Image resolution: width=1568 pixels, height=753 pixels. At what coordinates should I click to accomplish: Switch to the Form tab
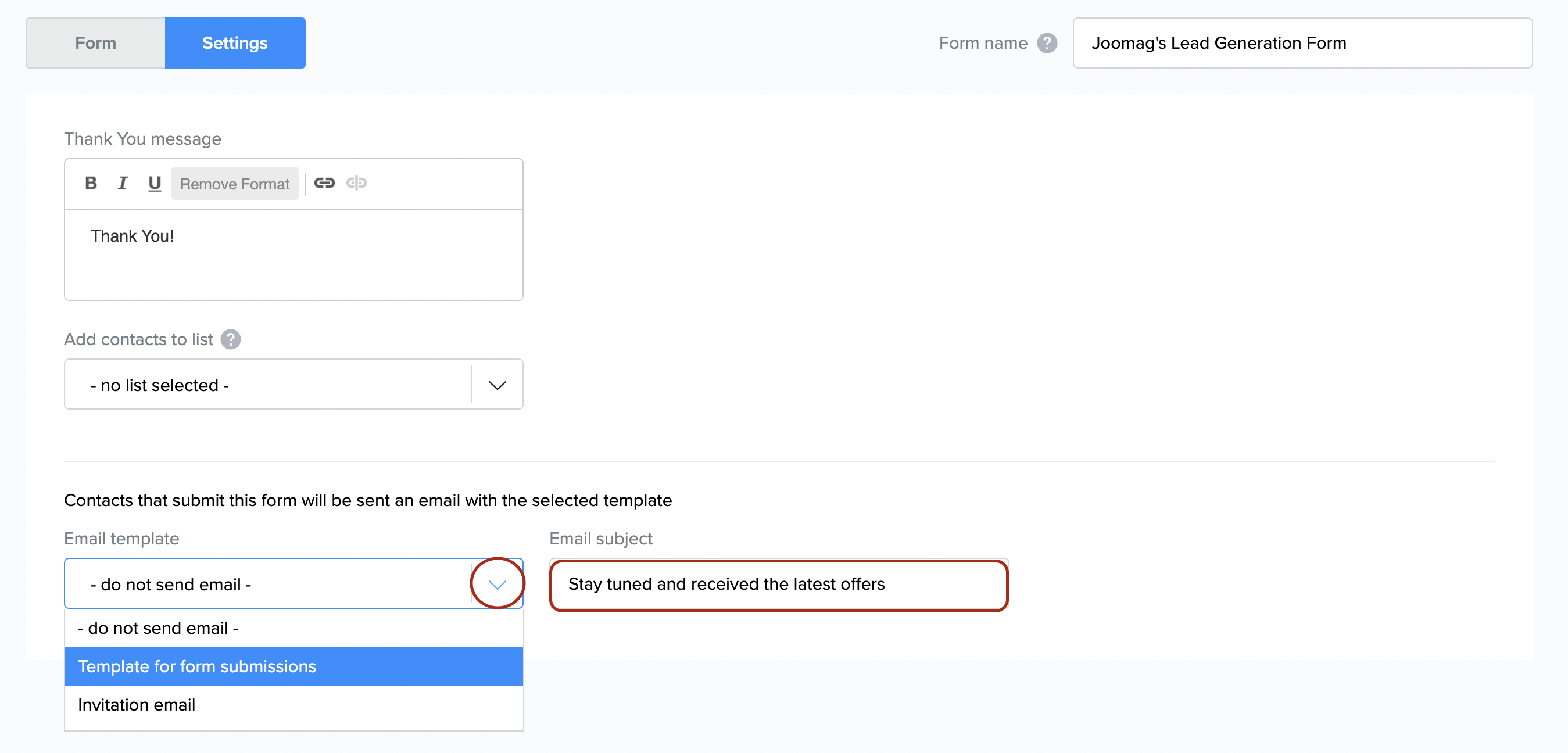pyautogui.click(x=95, y=43)
